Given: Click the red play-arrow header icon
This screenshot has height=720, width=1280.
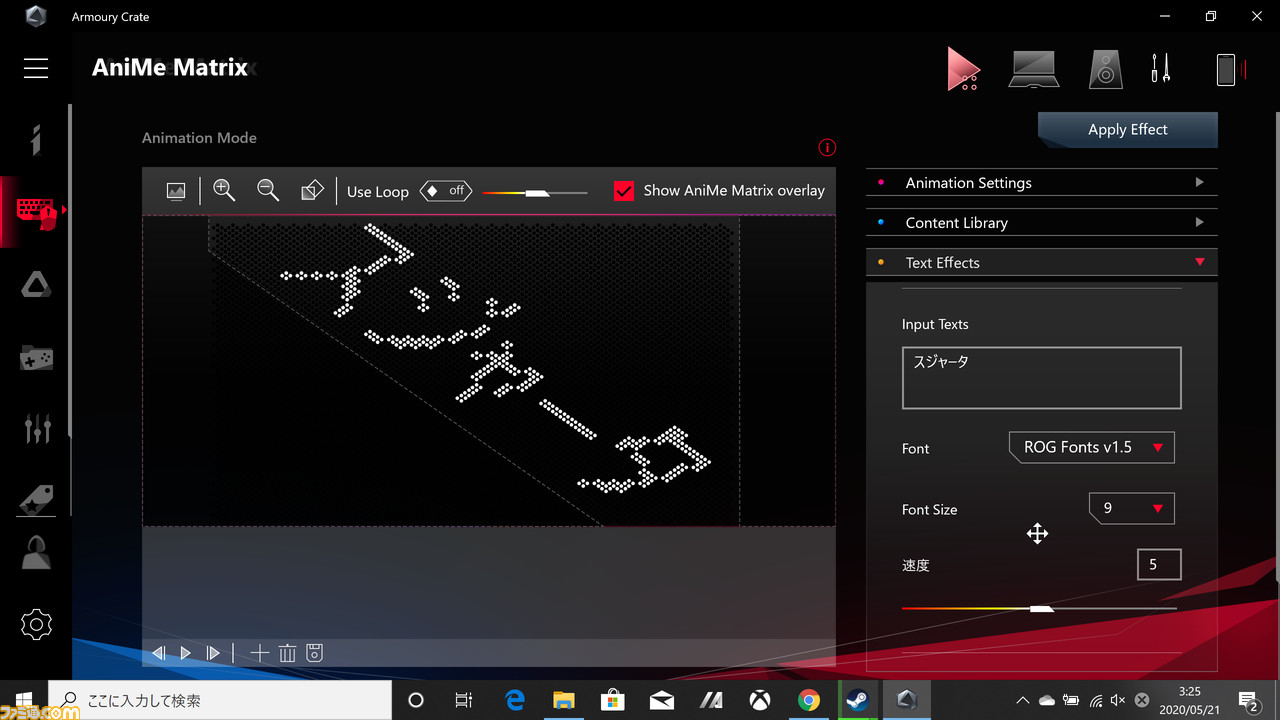Looking at the screenshot, I should click(x=963, y=69).
